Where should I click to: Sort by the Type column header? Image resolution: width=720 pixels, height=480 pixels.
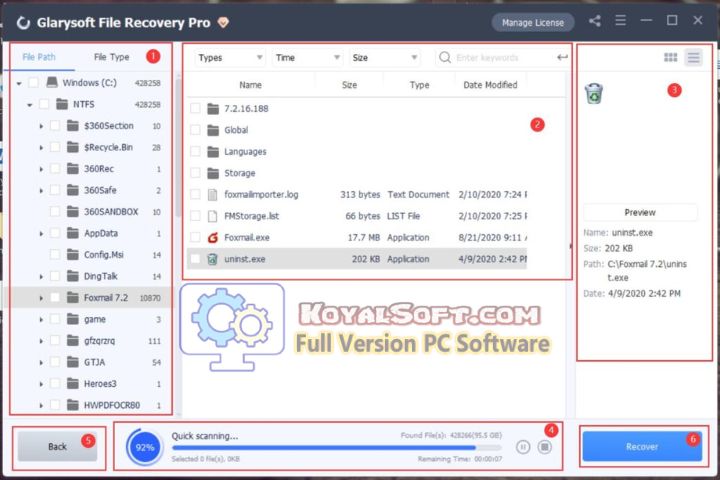[419, 85]
